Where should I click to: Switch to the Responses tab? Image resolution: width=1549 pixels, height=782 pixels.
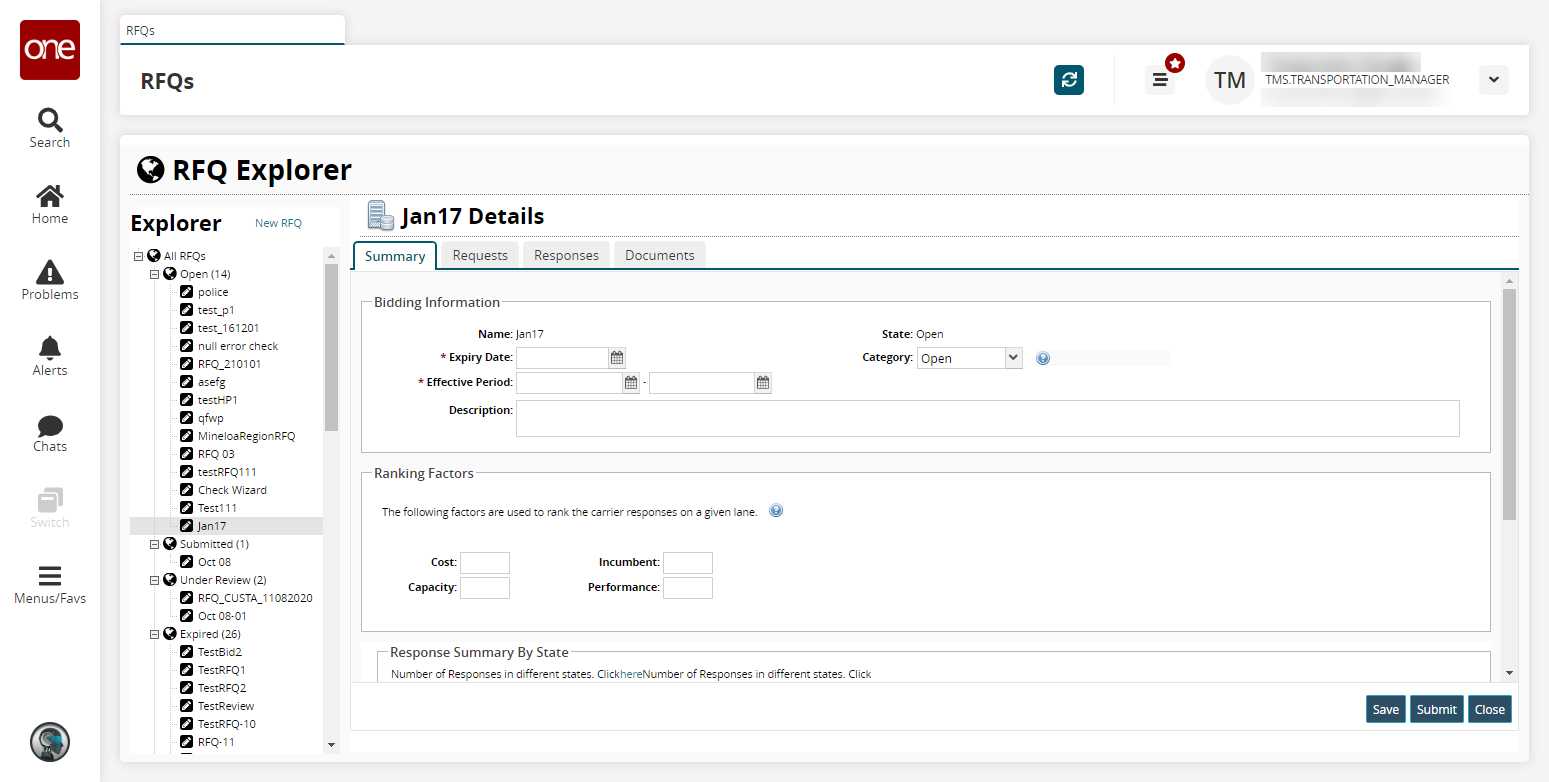[566, 255]
